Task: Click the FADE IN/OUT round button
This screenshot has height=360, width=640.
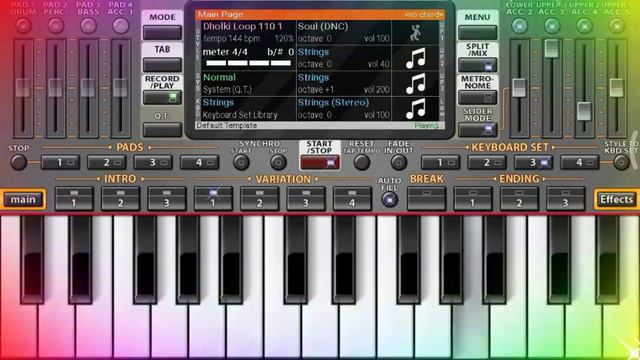Action: 398,162
